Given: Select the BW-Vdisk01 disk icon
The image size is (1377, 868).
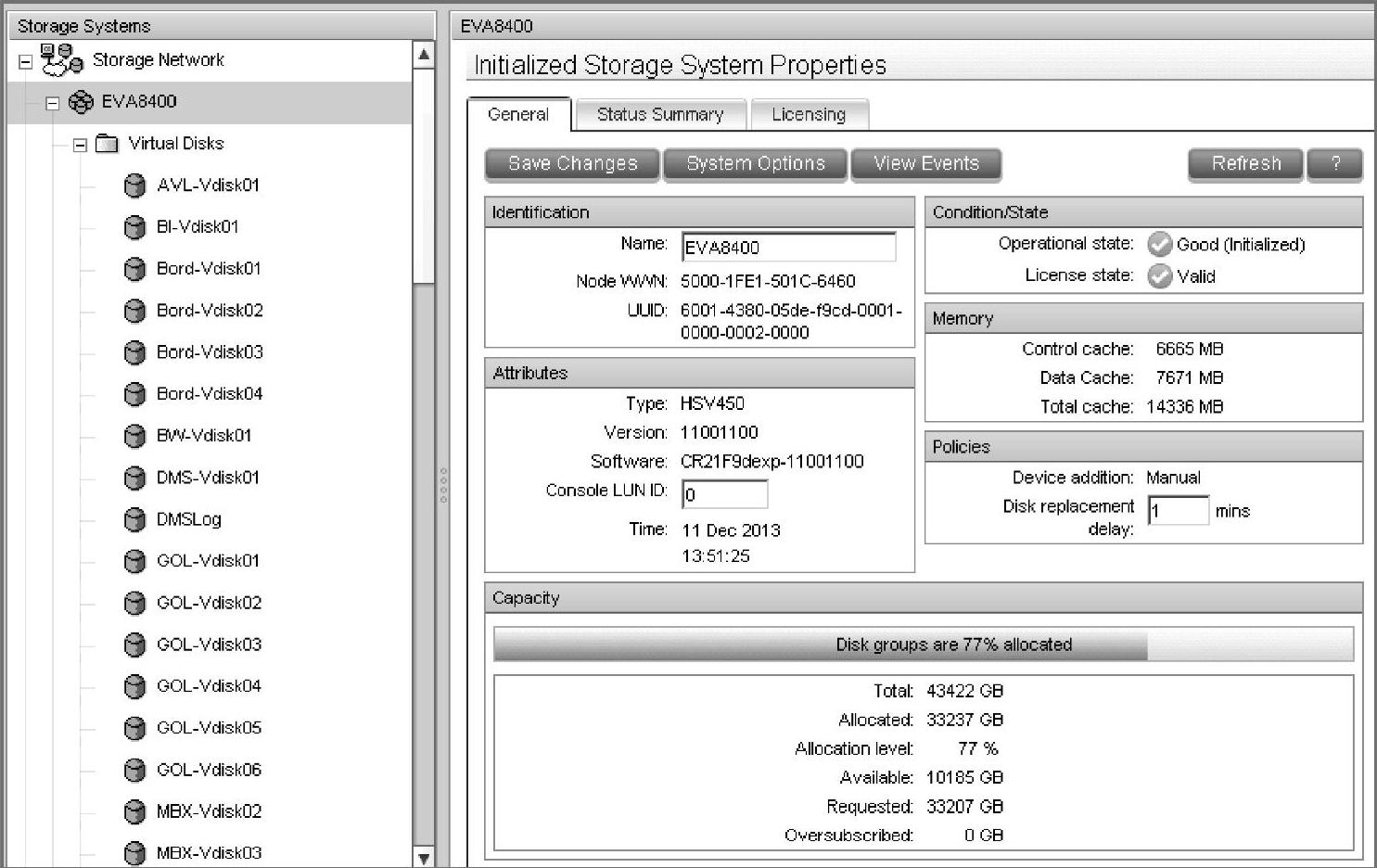Looking at the screenshot, I should (134, 436).
